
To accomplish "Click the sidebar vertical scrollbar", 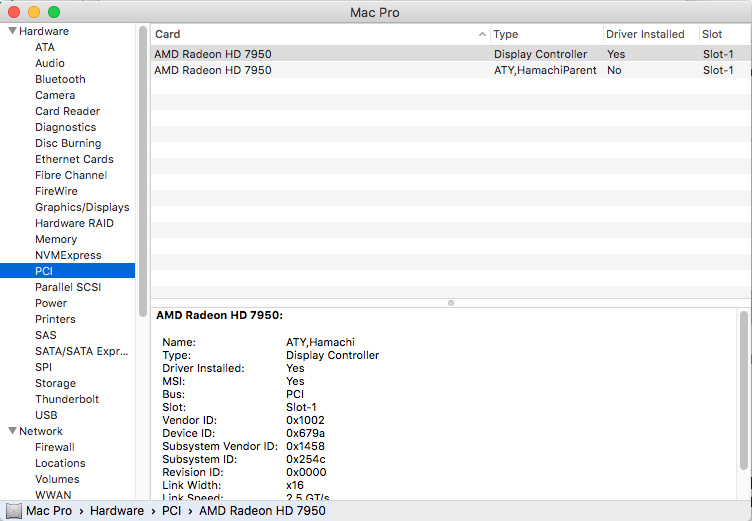I will (x=143, y=171).
